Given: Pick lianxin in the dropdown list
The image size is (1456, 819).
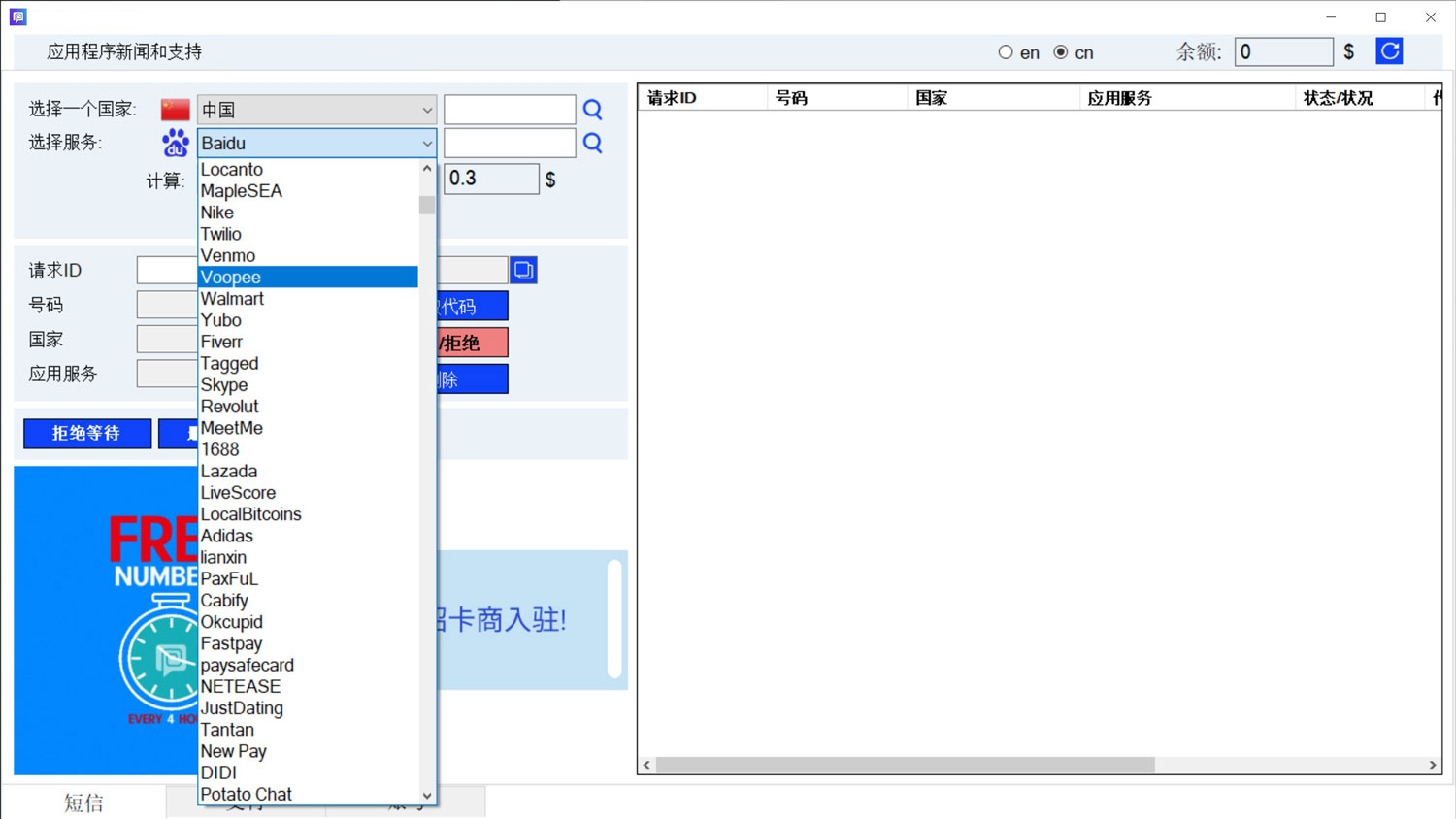Looking at the screenshot, I should pos(308,557).
